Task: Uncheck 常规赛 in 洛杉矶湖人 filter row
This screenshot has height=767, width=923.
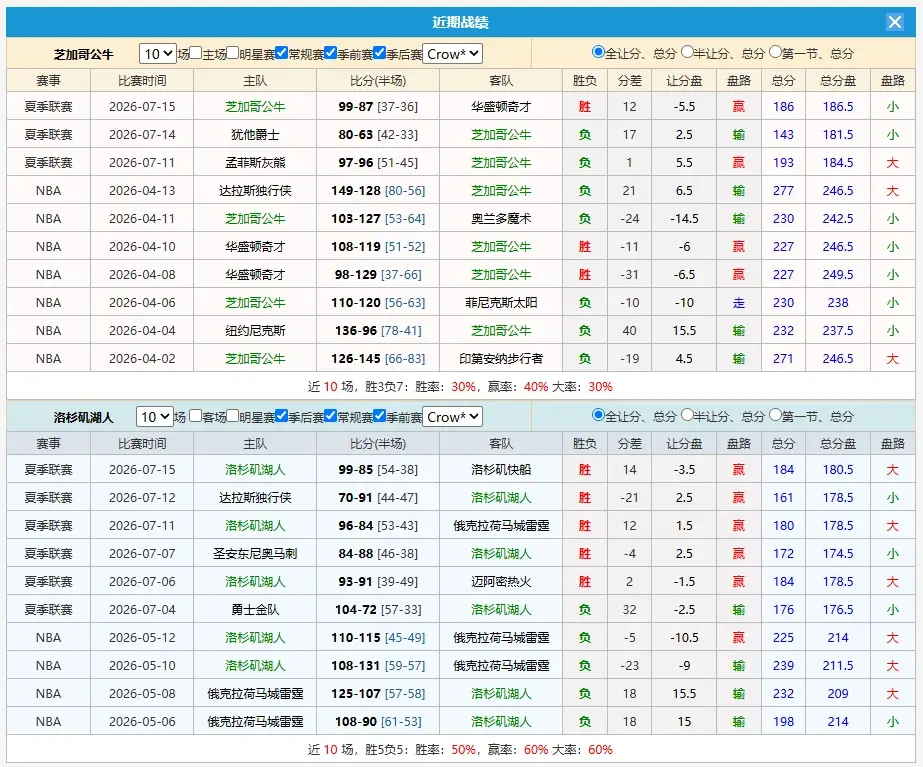Action: tap(330, 416)
